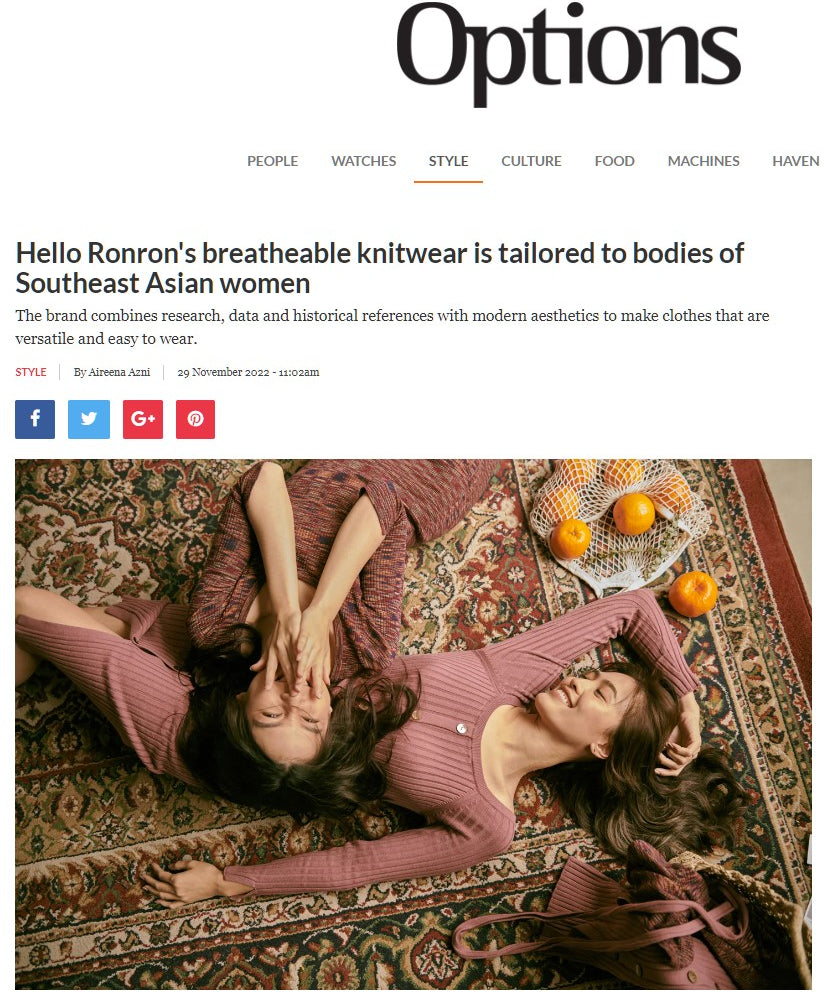Go to the WATCHES section
This screenshot has height=992, width=827.
[x=363, y=161]
